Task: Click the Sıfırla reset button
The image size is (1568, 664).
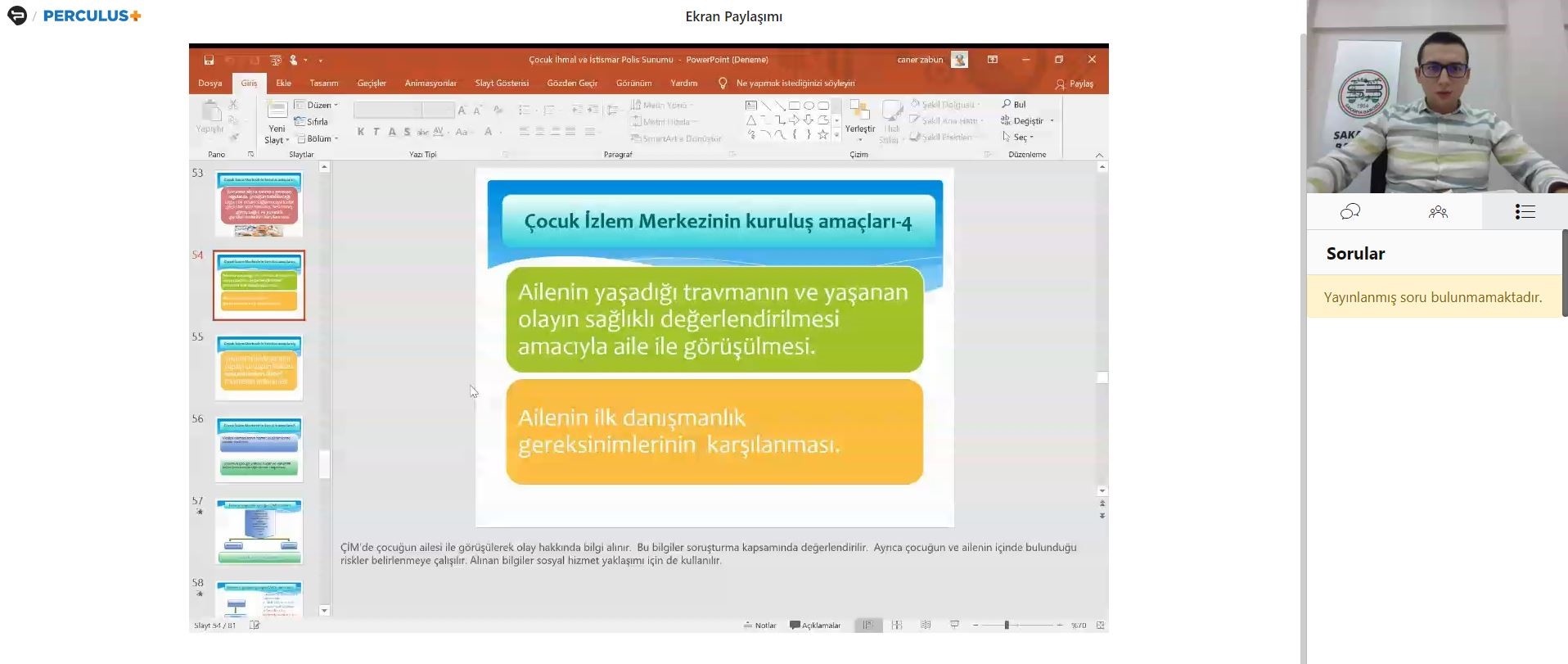Action: coord(312,122)
